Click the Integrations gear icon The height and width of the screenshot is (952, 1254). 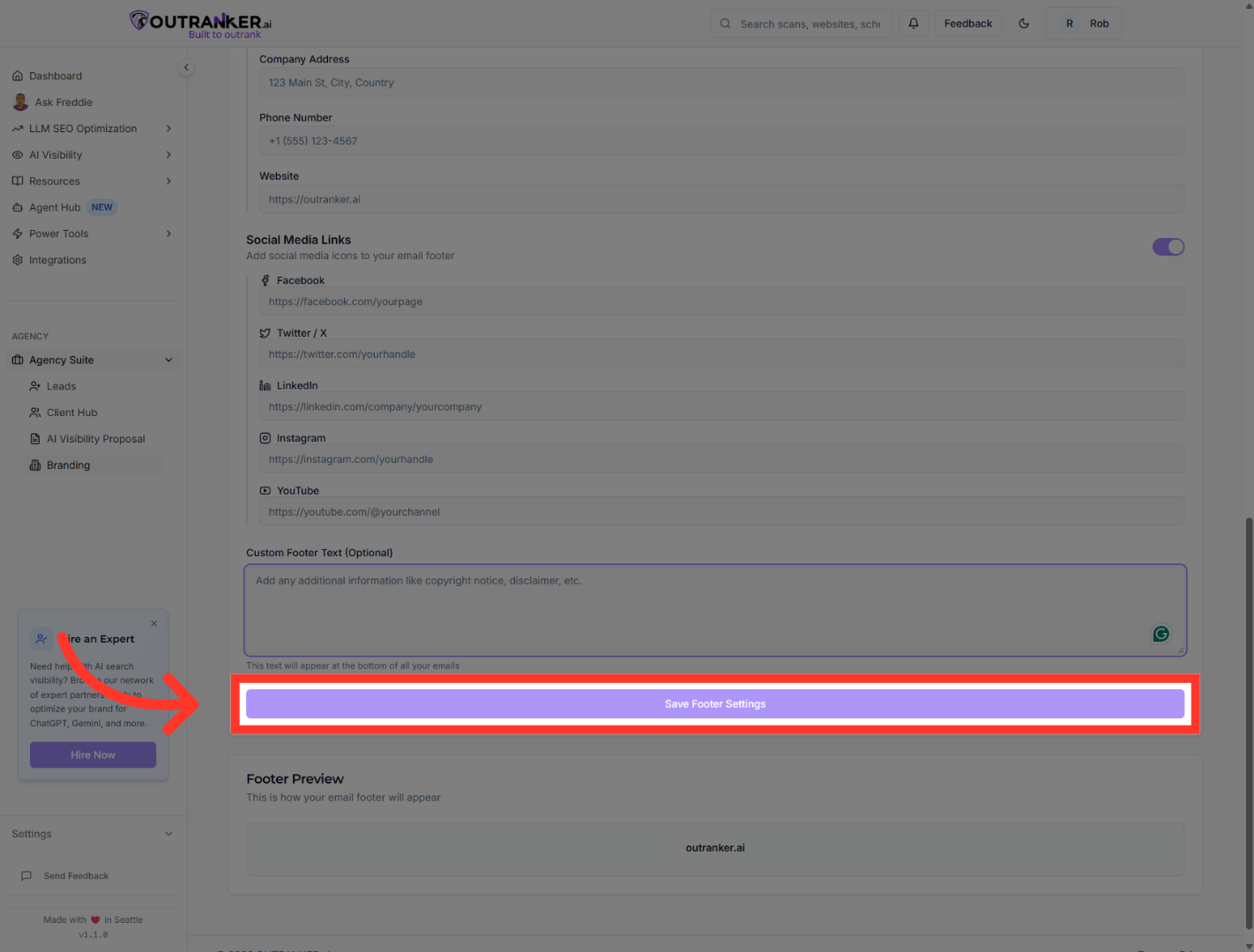[x=18, y=260]
